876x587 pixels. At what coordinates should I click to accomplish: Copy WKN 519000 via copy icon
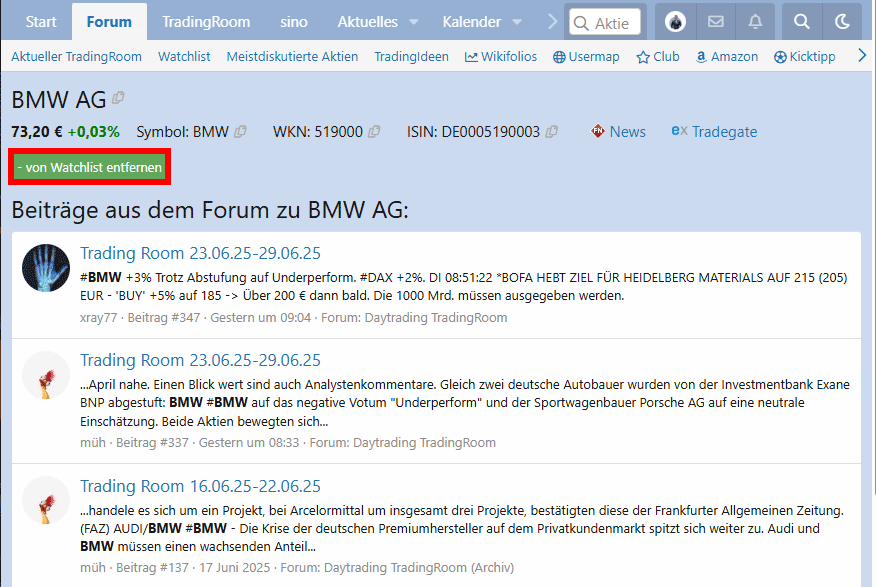[374, 132]
